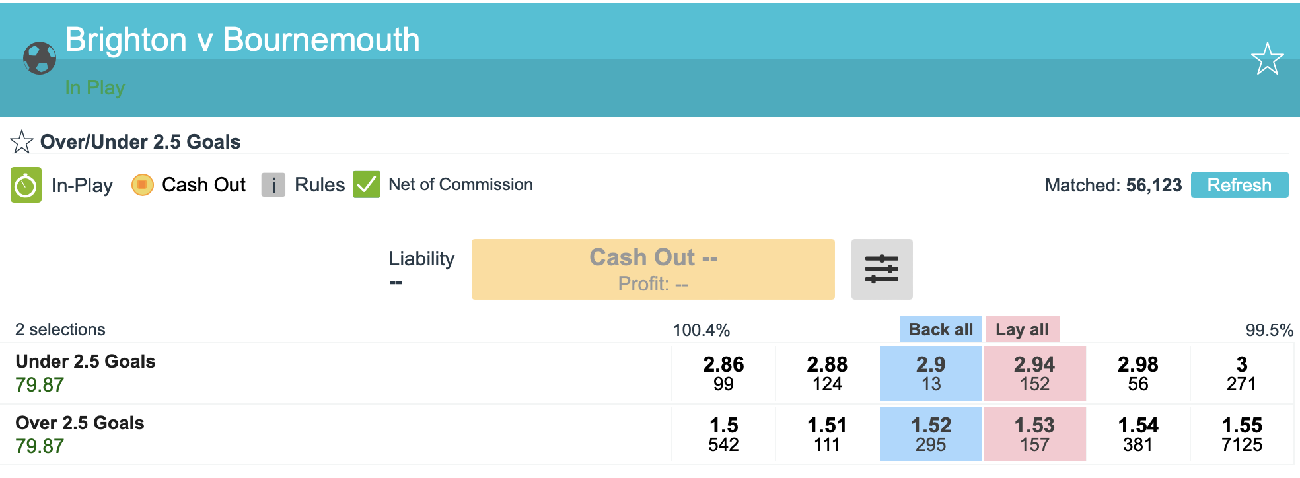Click the Lay all header
The image size is (1300, 478).
click(1022, 329)
